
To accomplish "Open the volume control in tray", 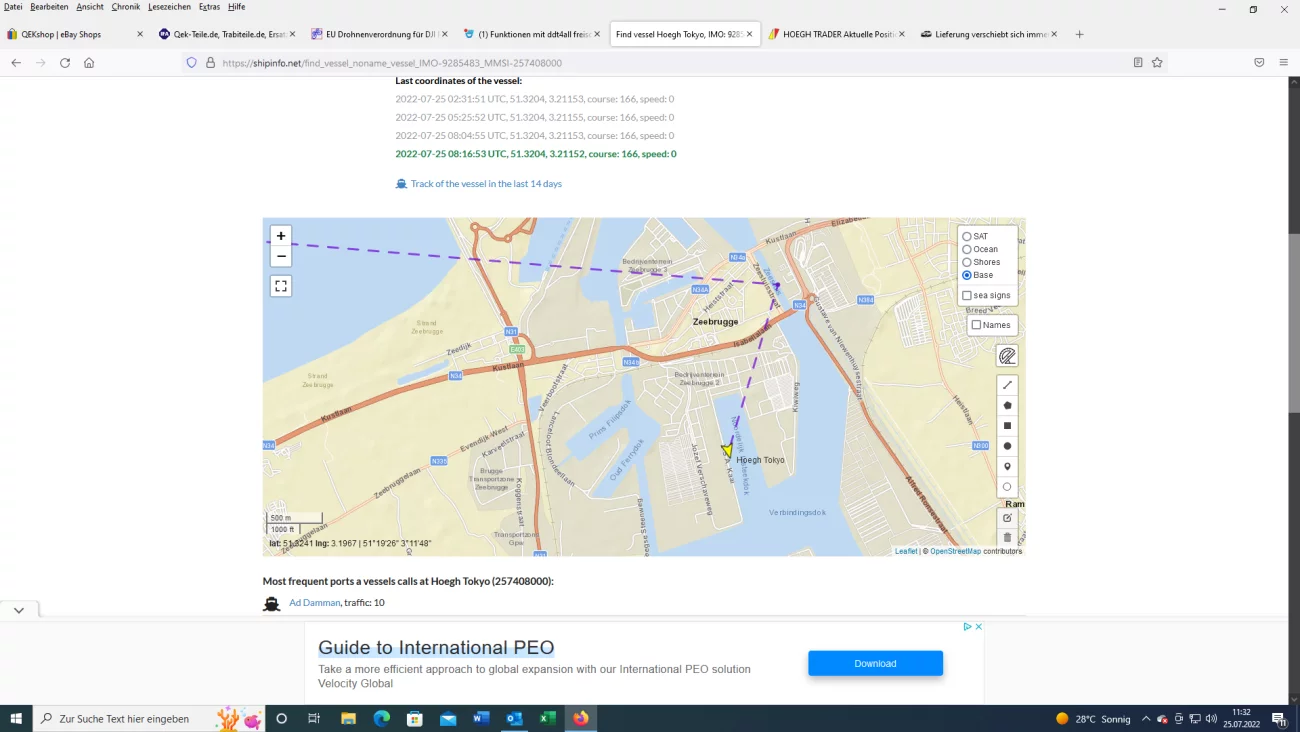I will tap(1211, 718).
